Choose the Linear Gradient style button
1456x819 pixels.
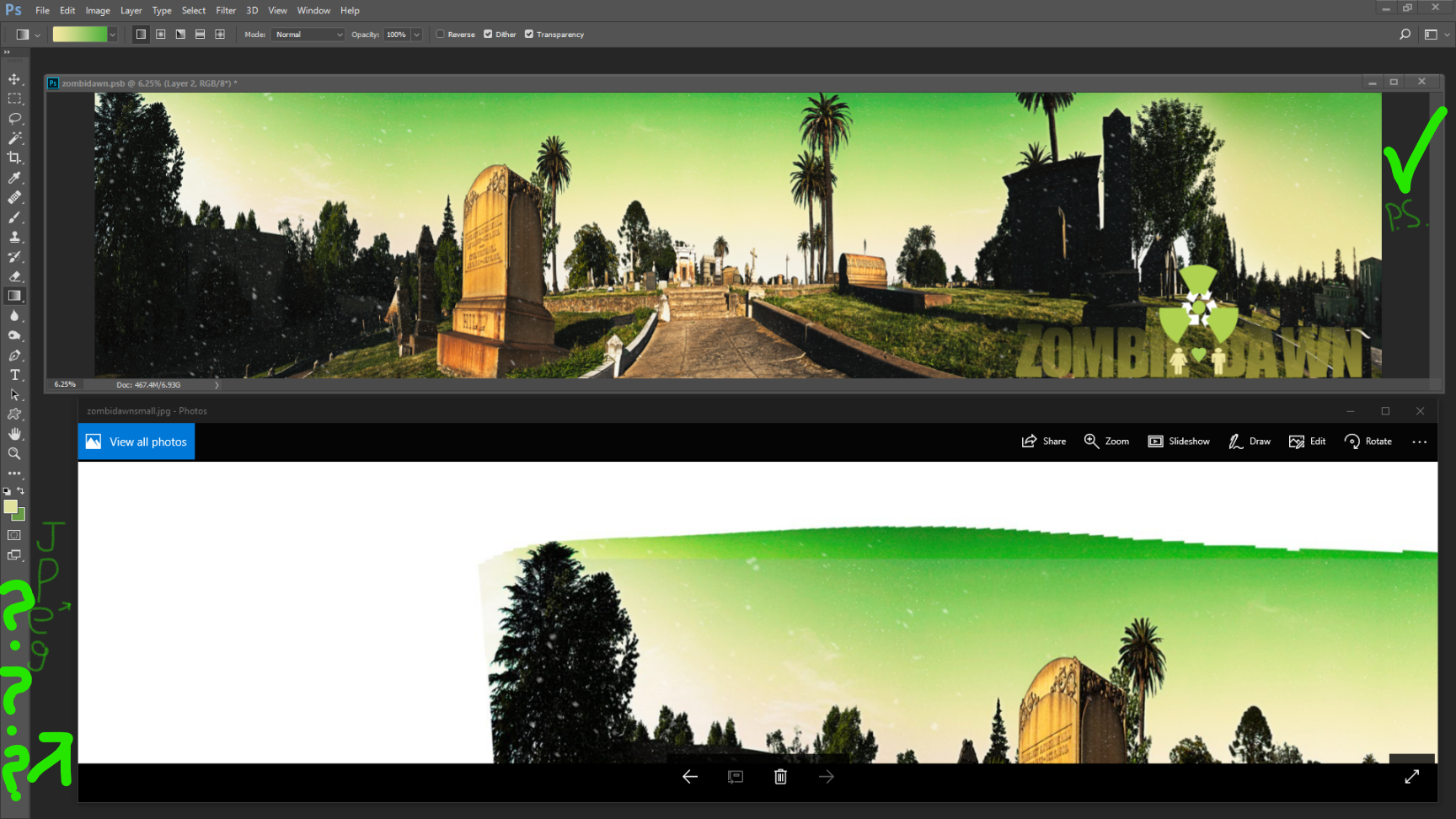[x=141, y=35]
